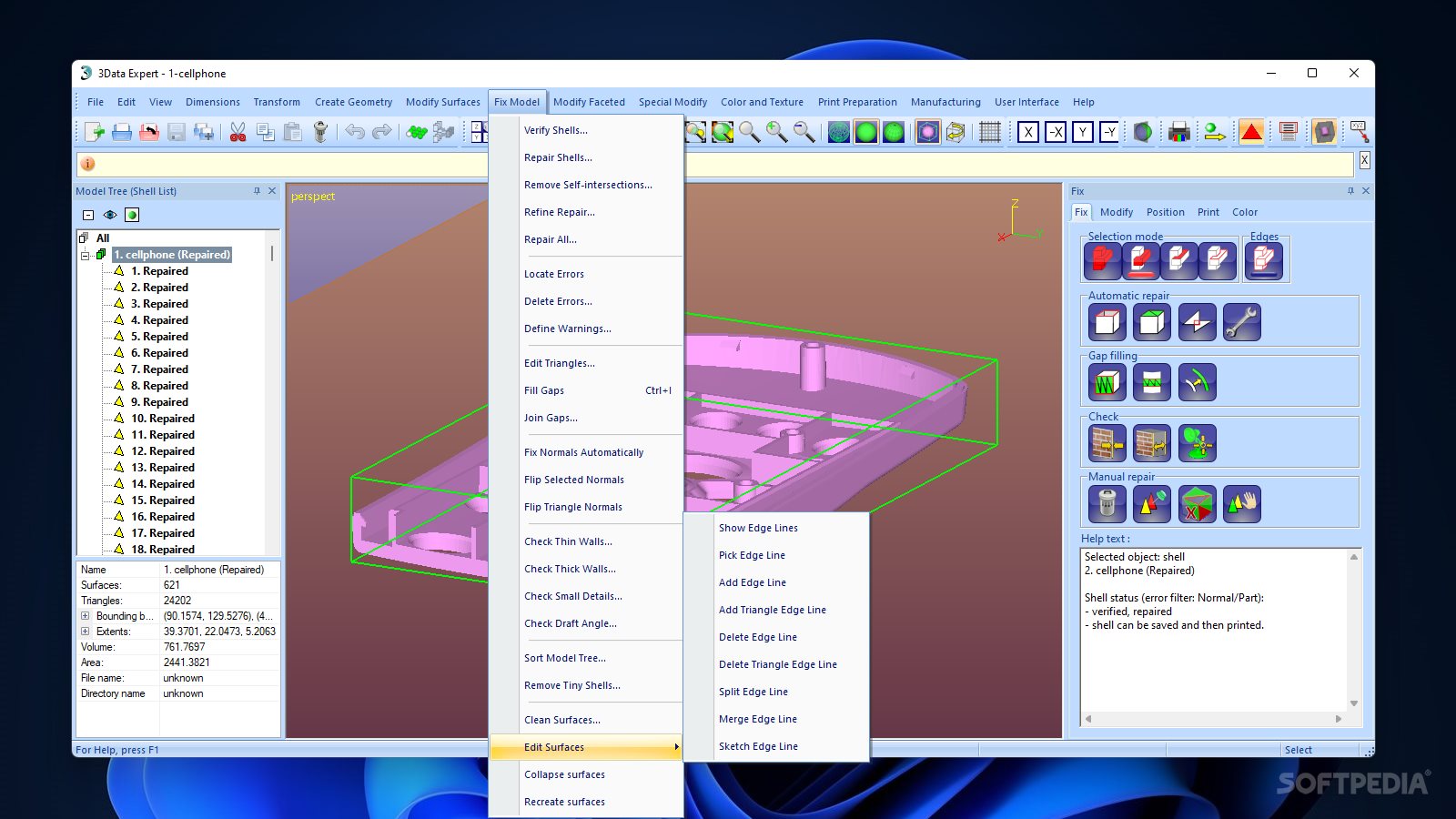The image size is (1456, 819).
Task: Click the color 3D printer icon
Action: point(1179,132)
